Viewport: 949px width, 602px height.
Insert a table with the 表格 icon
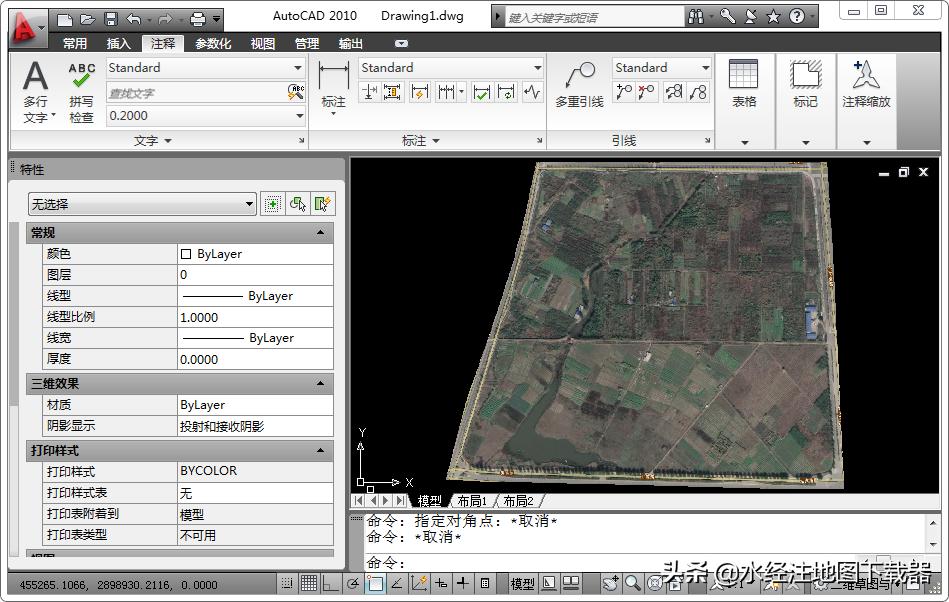coord(744,84)
